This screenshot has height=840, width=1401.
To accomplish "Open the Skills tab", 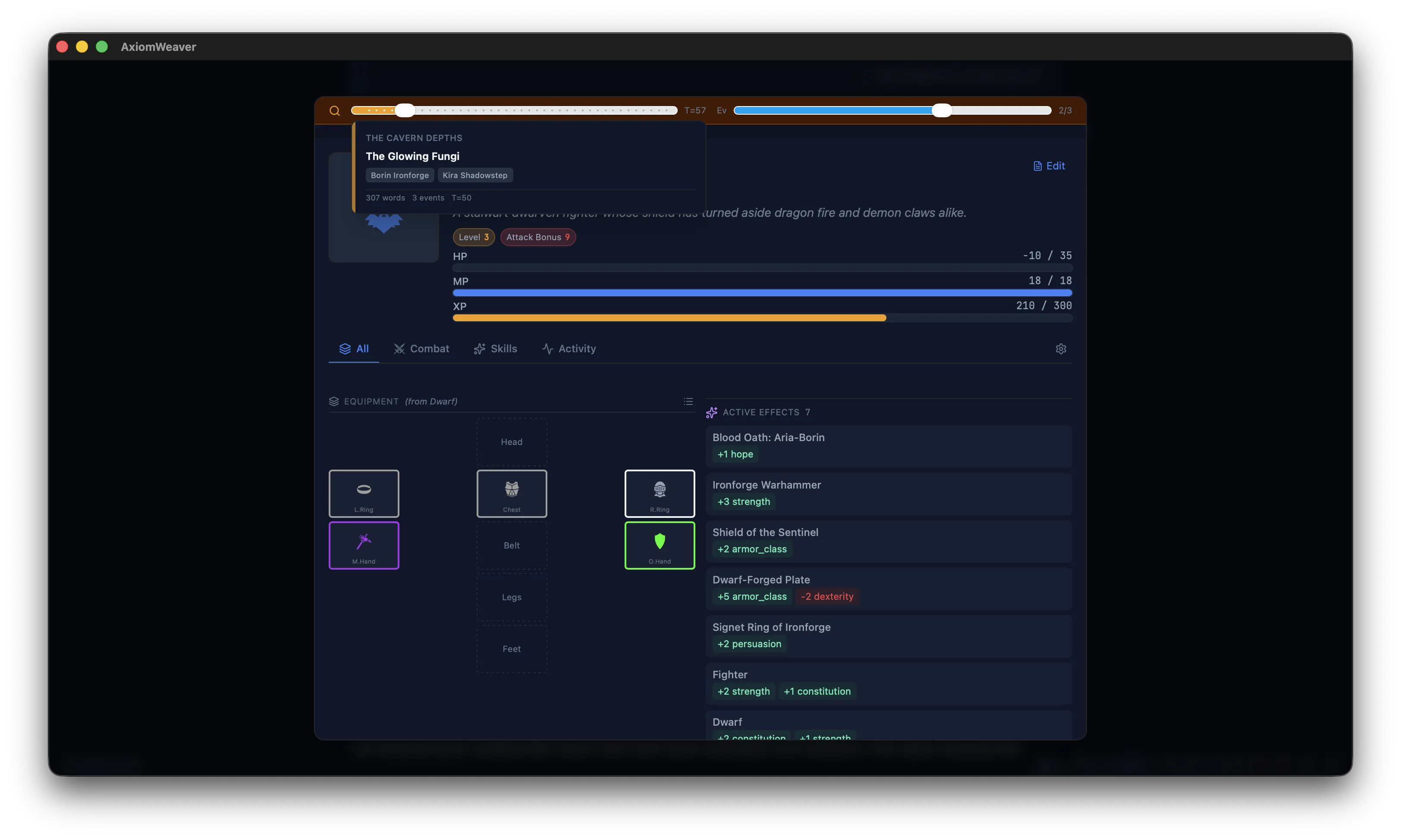I will coord(495,349).
